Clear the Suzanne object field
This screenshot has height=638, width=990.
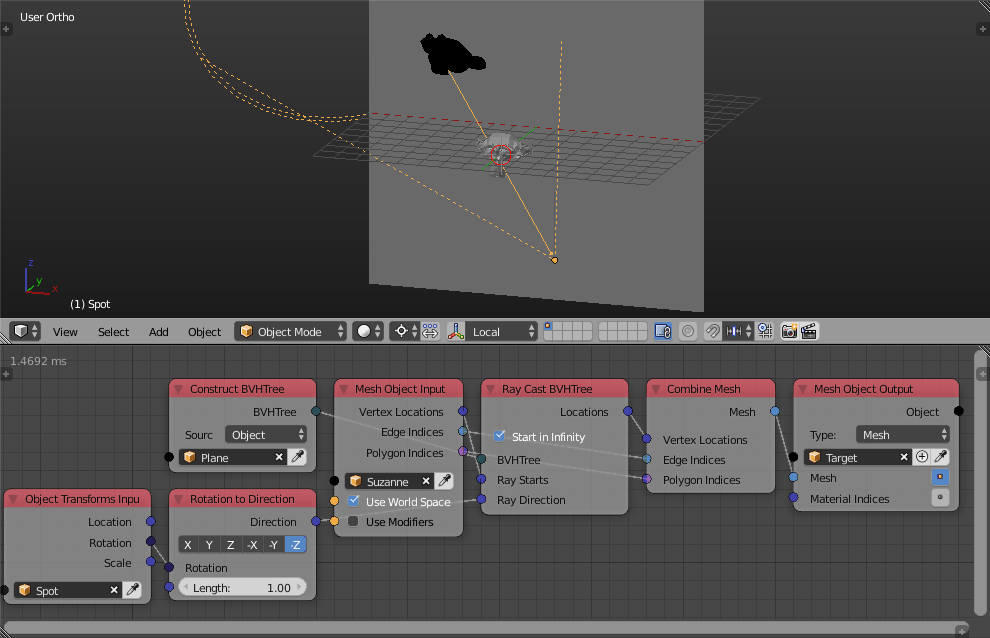point(426,481)
